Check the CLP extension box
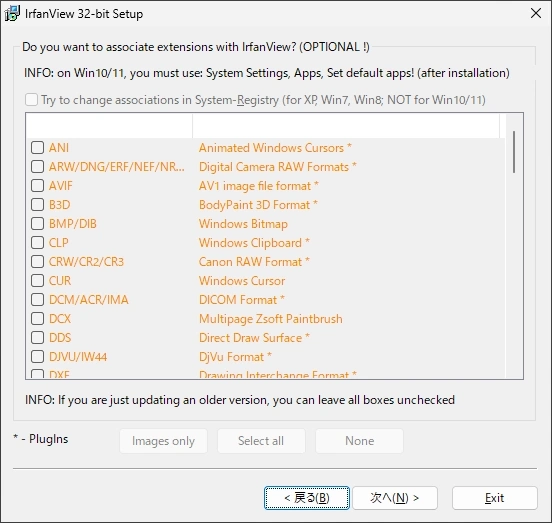The width and height of the screenshot is (552, 523). tap(37, 243)
